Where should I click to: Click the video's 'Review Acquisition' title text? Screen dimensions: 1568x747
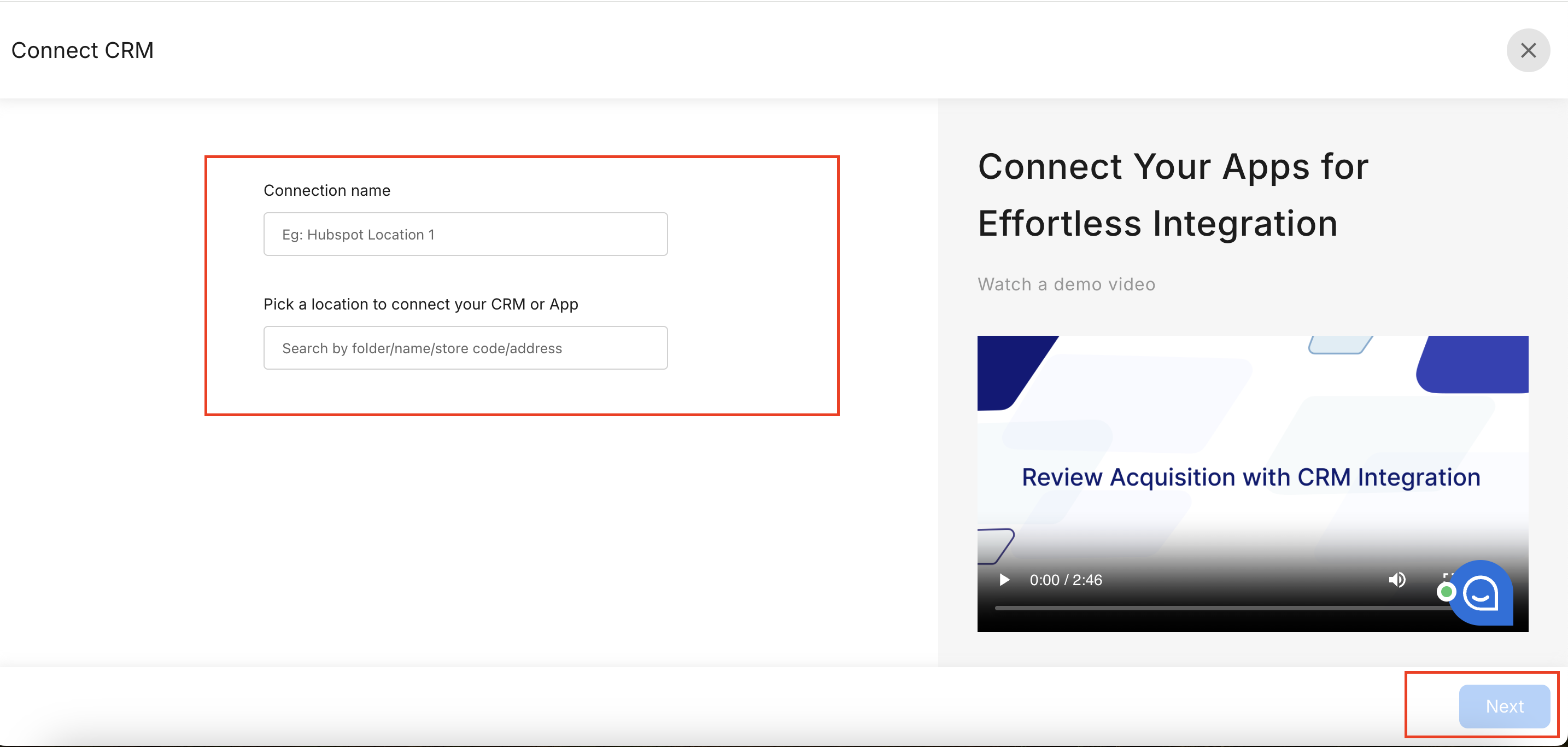1251,477
